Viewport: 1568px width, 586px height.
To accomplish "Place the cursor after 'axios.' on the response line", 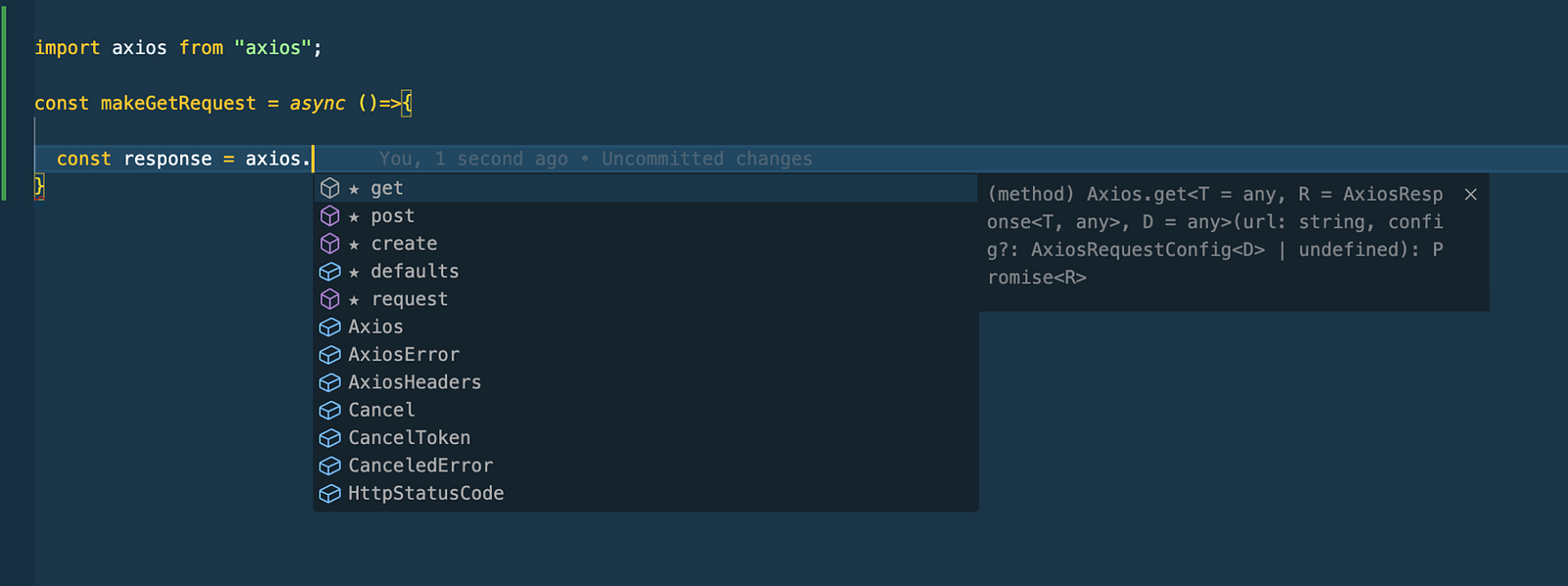I will tap(312, 159).
